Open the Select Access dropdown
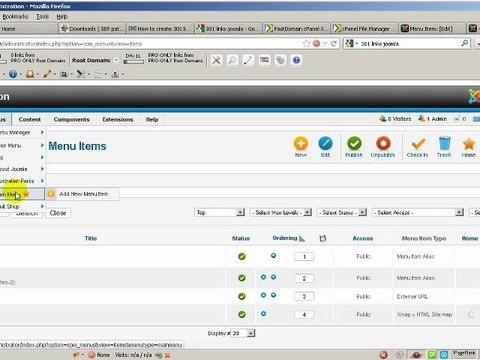Screen dimensions: 480x360 point(418,212)
